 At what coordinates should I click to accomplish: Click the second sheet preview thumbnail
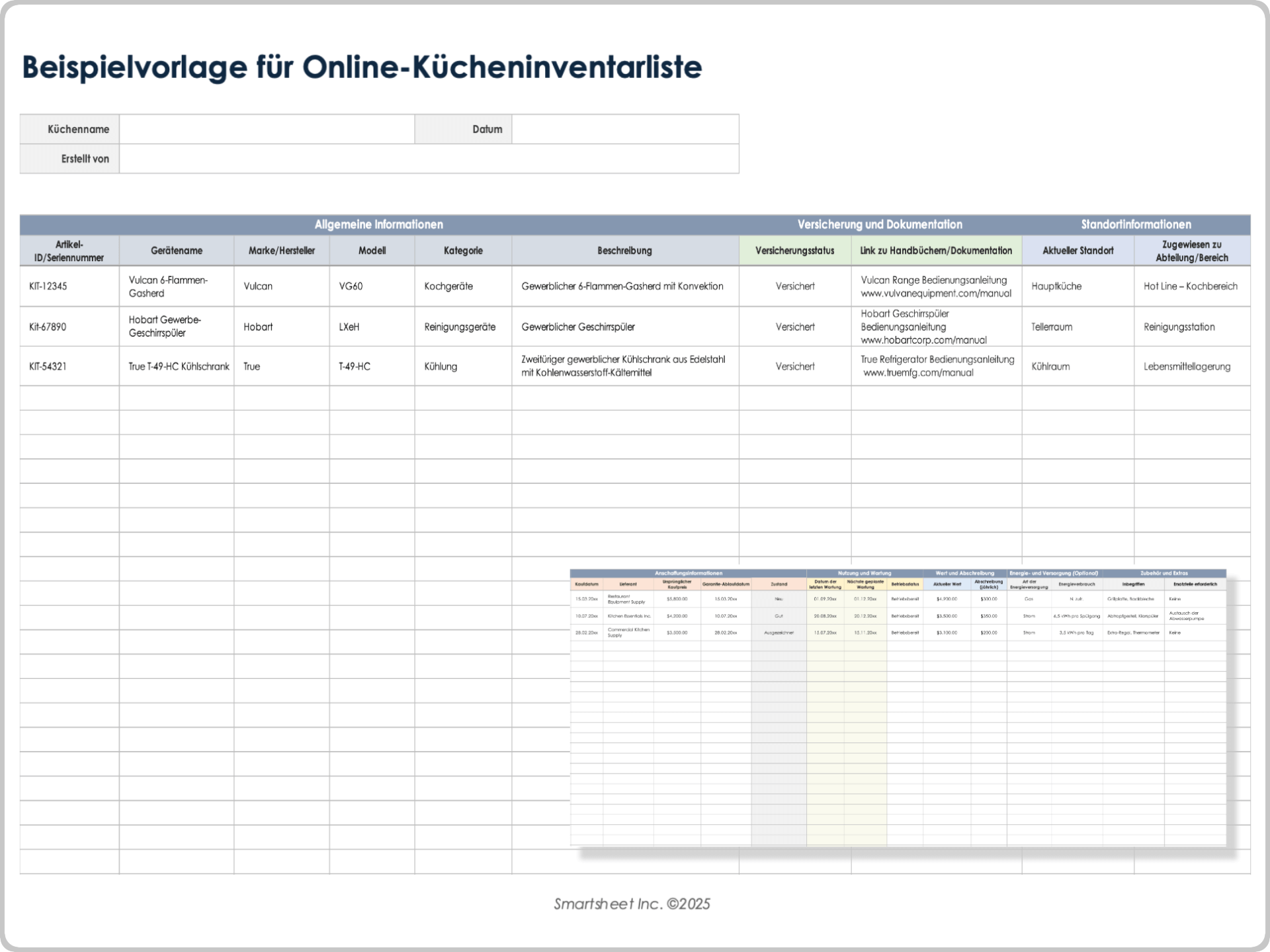click(898, 707)
